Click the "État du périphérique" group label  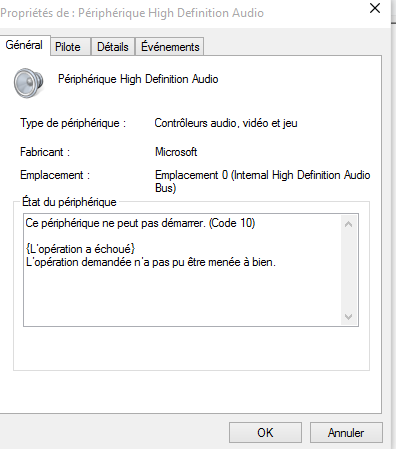tap(69, 202)
